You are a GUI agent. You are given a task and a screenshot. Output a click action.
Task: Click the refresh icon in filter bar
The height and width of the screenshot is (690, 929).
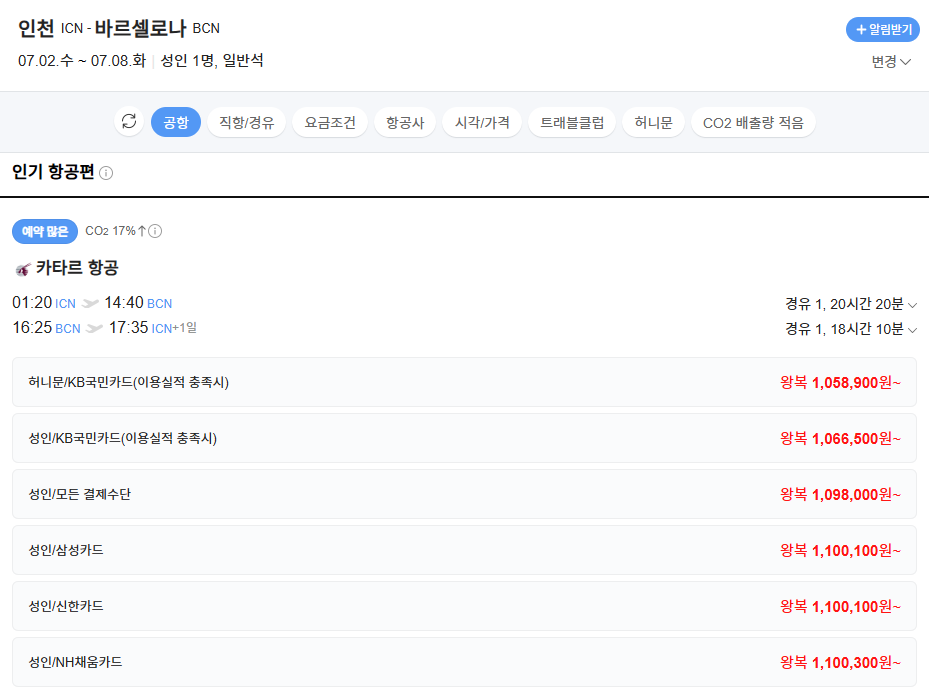[128, 122]
